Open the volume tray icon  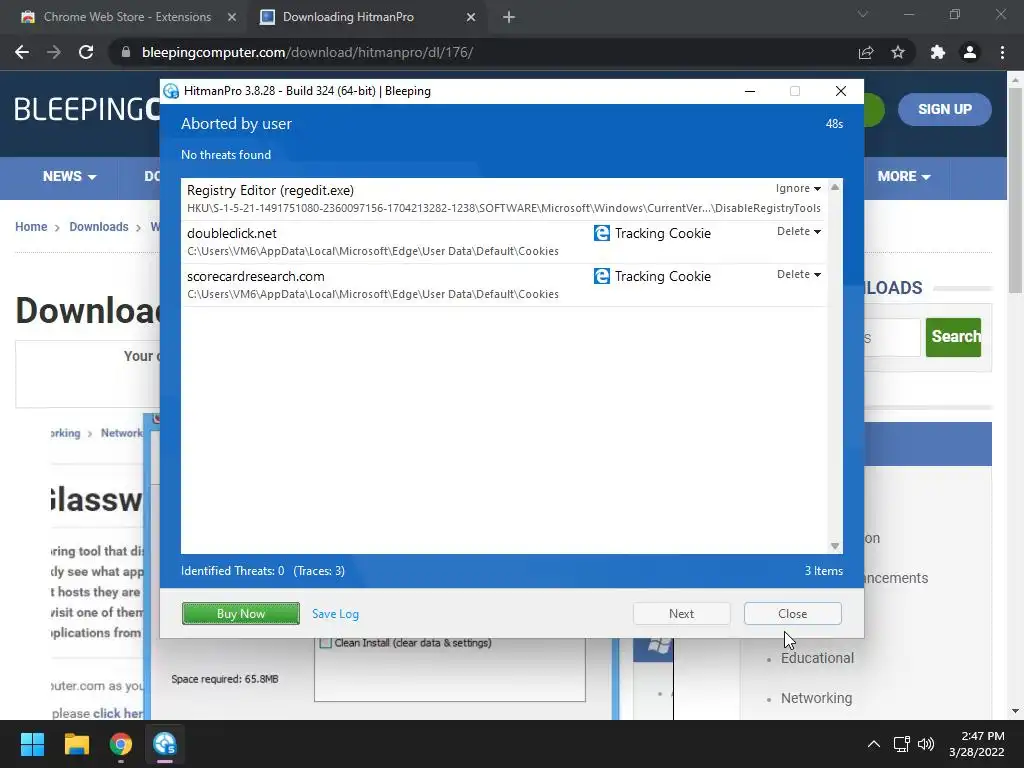point(926,744)
